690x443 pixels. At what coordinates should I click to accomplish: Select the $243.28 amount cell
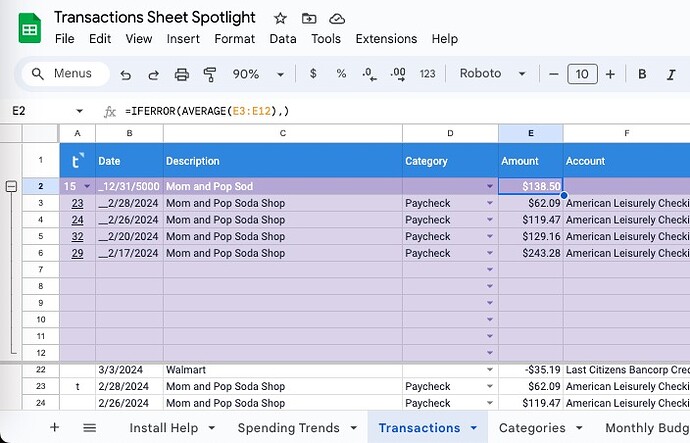point(531,253)
